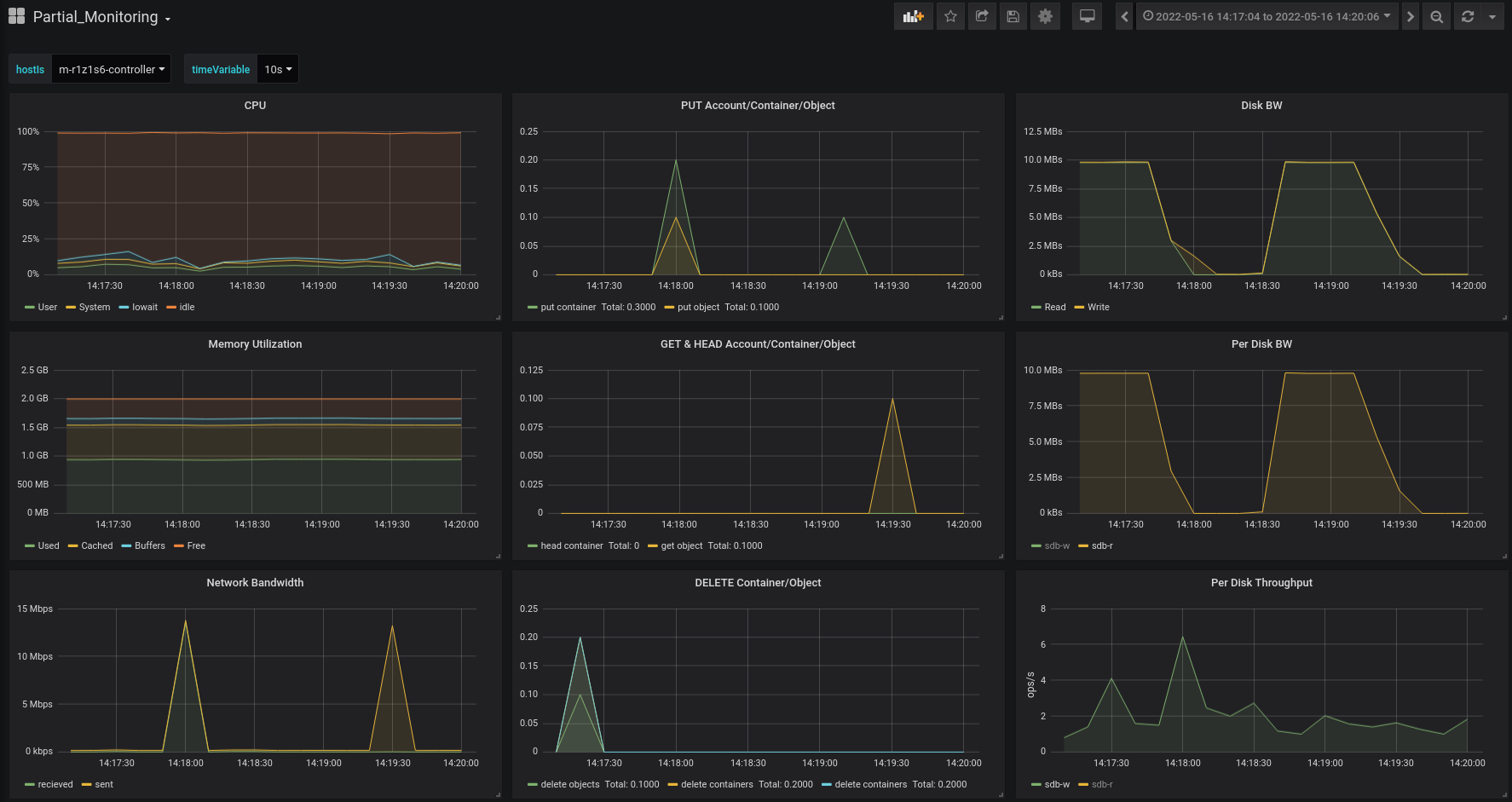Viewport: 1512px width, 802px height.
Task: Zoom out time range magnifier
Action: click(1436, 16)
